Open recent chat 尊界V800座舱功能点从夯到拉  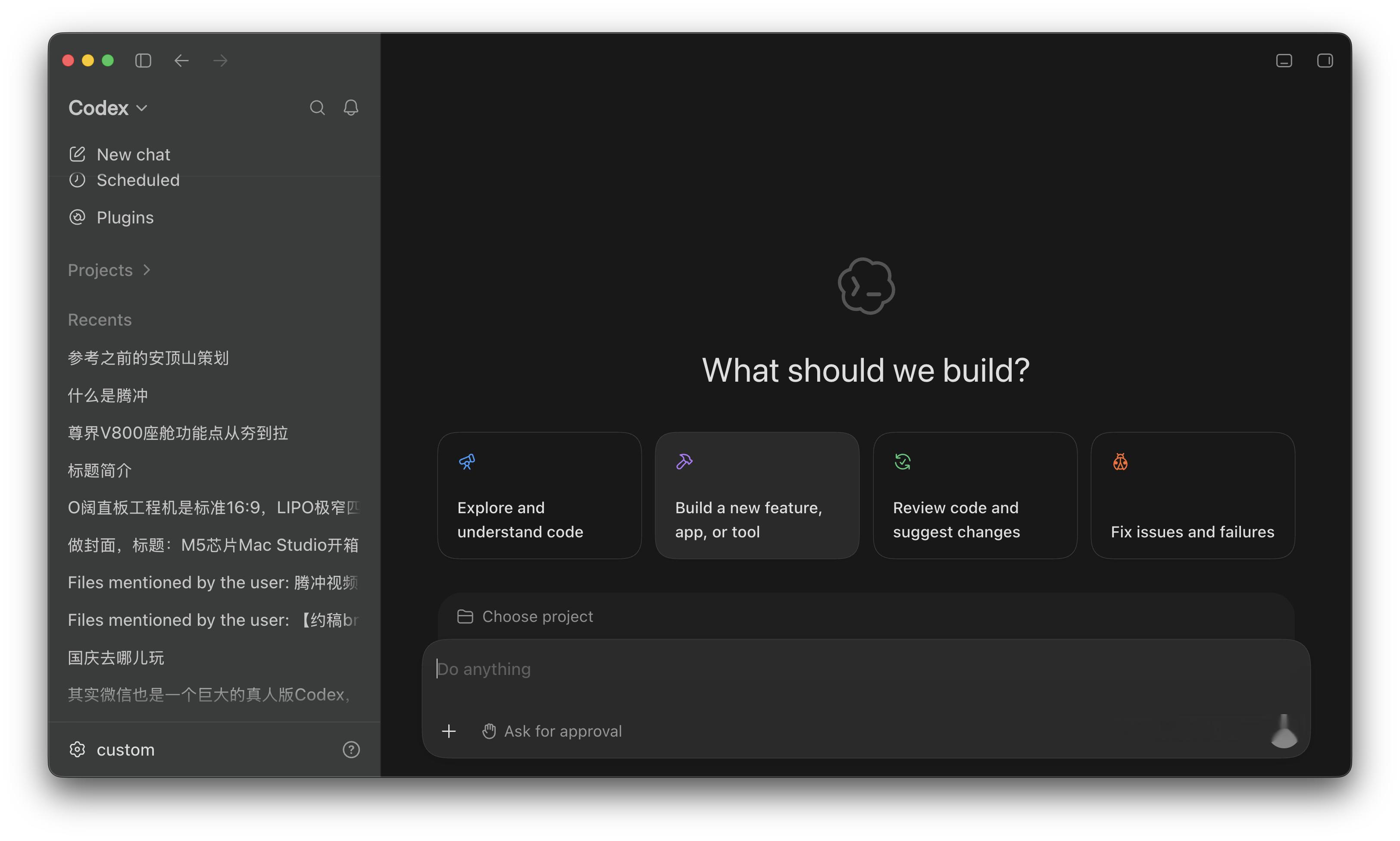click(214, 433)
